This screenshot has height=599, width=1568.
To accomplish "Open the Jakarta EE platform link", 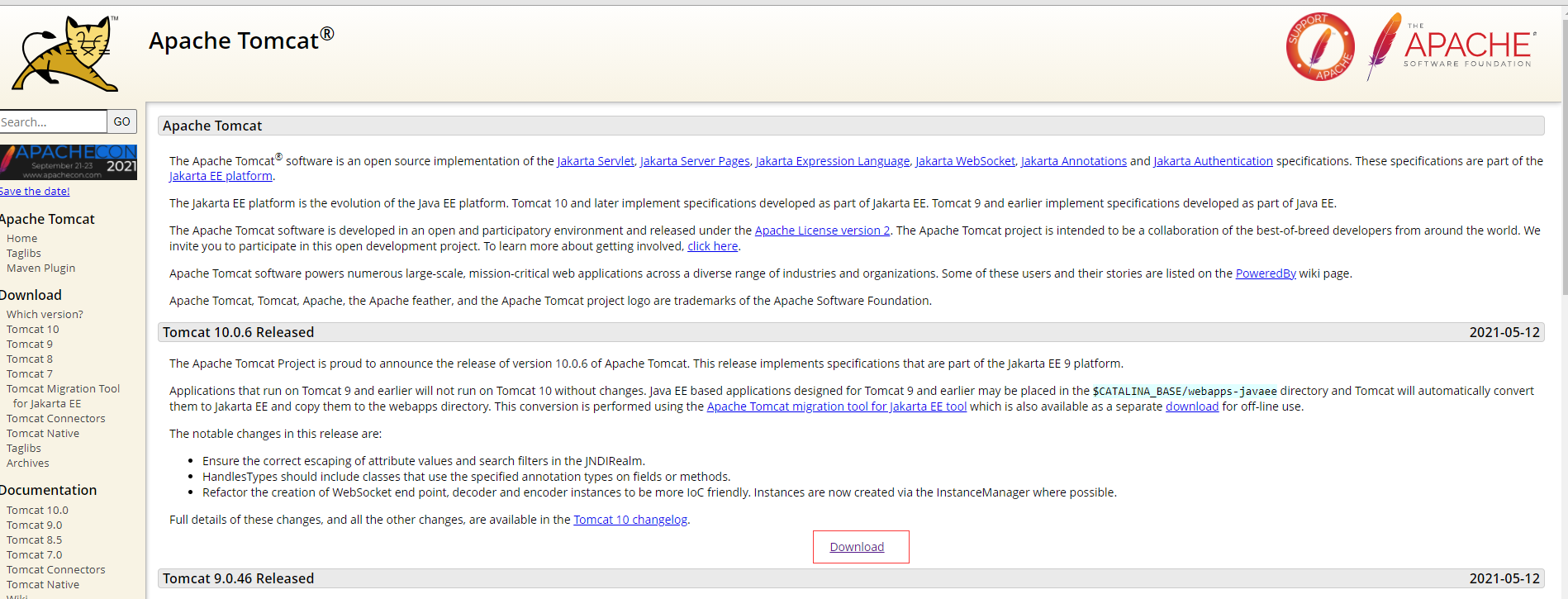I will click(x=221, y=176).
